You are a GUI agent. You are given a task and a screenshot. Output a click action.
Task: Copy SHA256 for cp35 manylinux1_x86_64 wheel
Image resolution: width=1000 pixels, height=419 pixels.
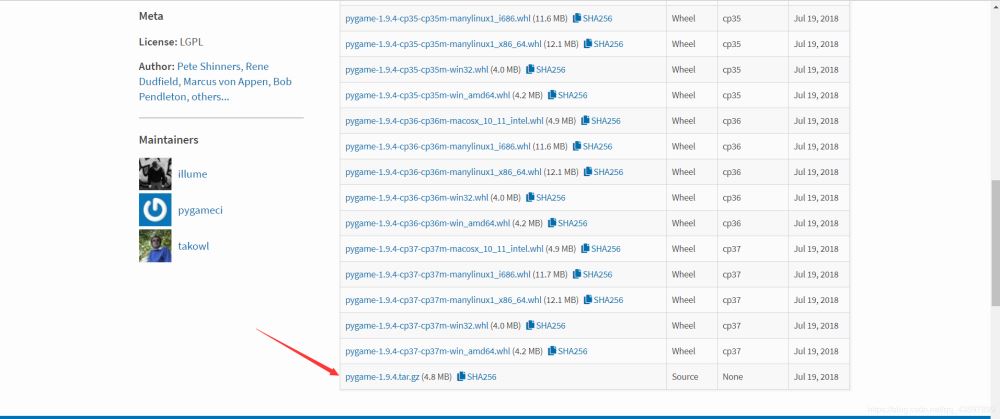tap(603, 44)
